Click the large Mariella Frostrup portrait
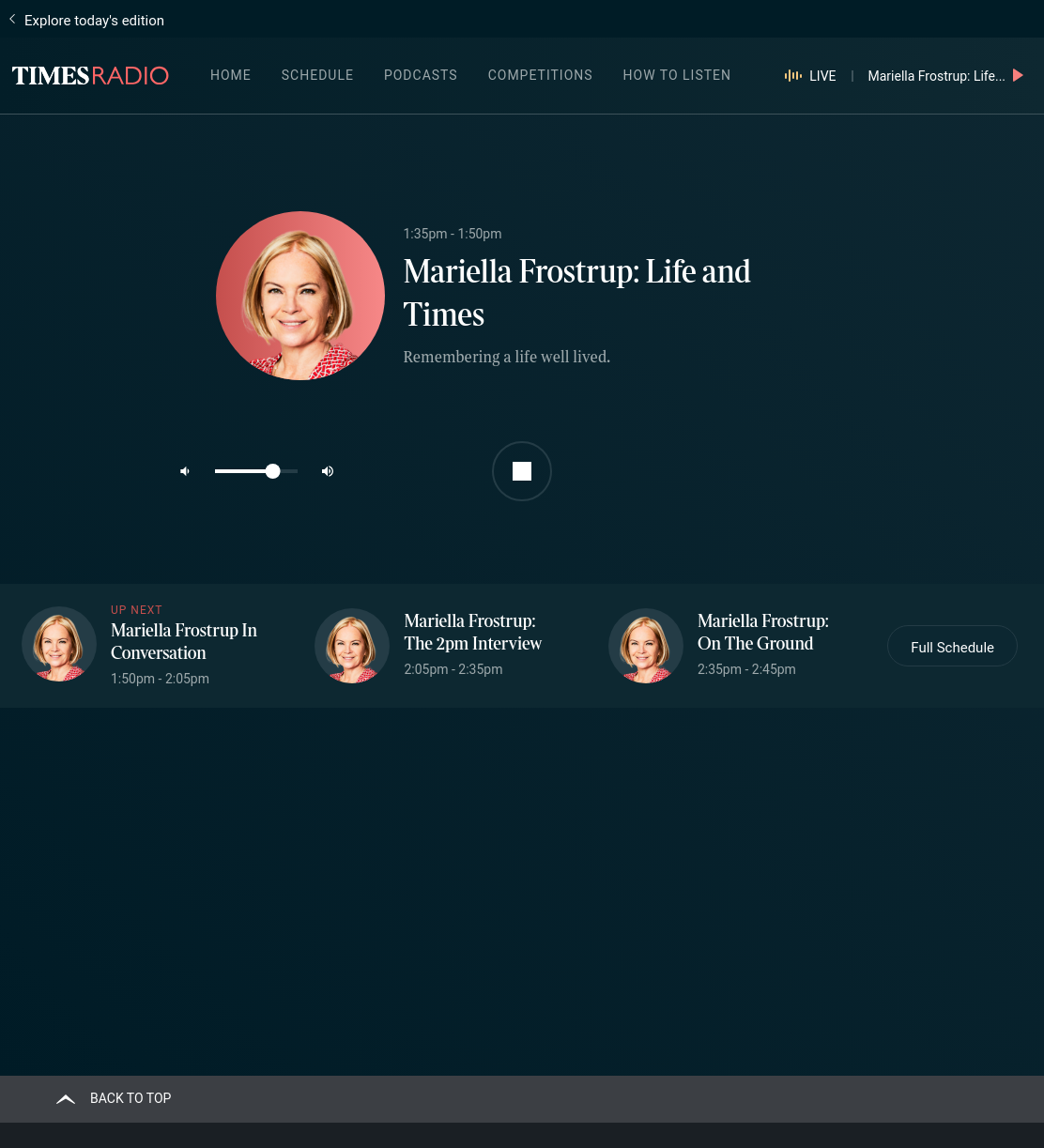 click(300, 296)
